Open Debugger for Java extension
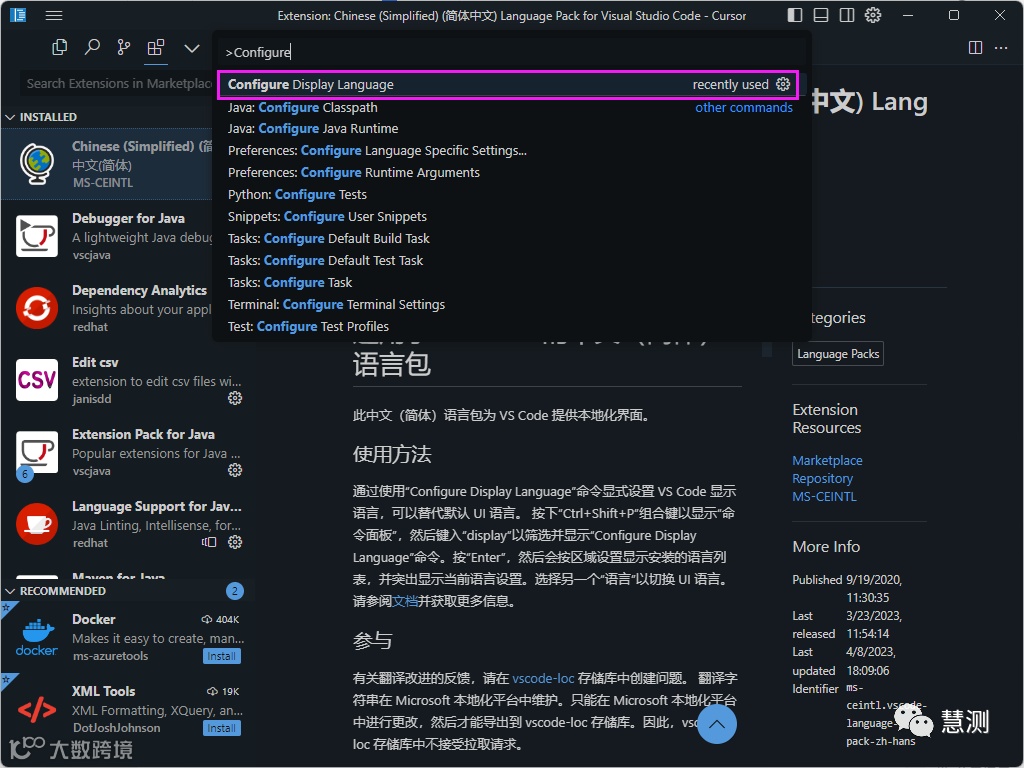Image resolution: width=1024 pixels, height=768 pixels. pos(107,236)
